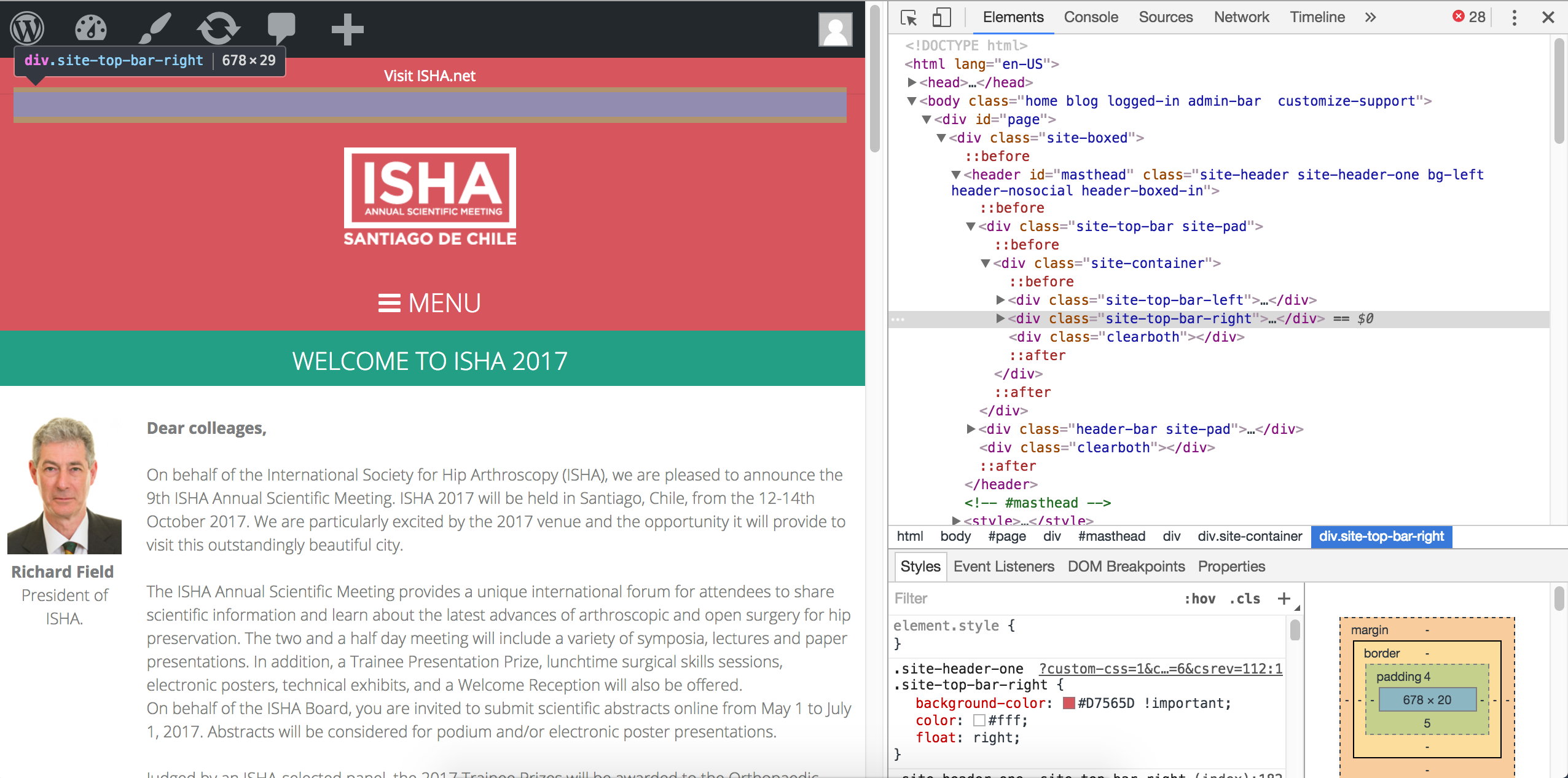Image resolution: width=1568 pixels, height=778 pixels.
Task: Switch to the Elements tab
Action: 1013,17
